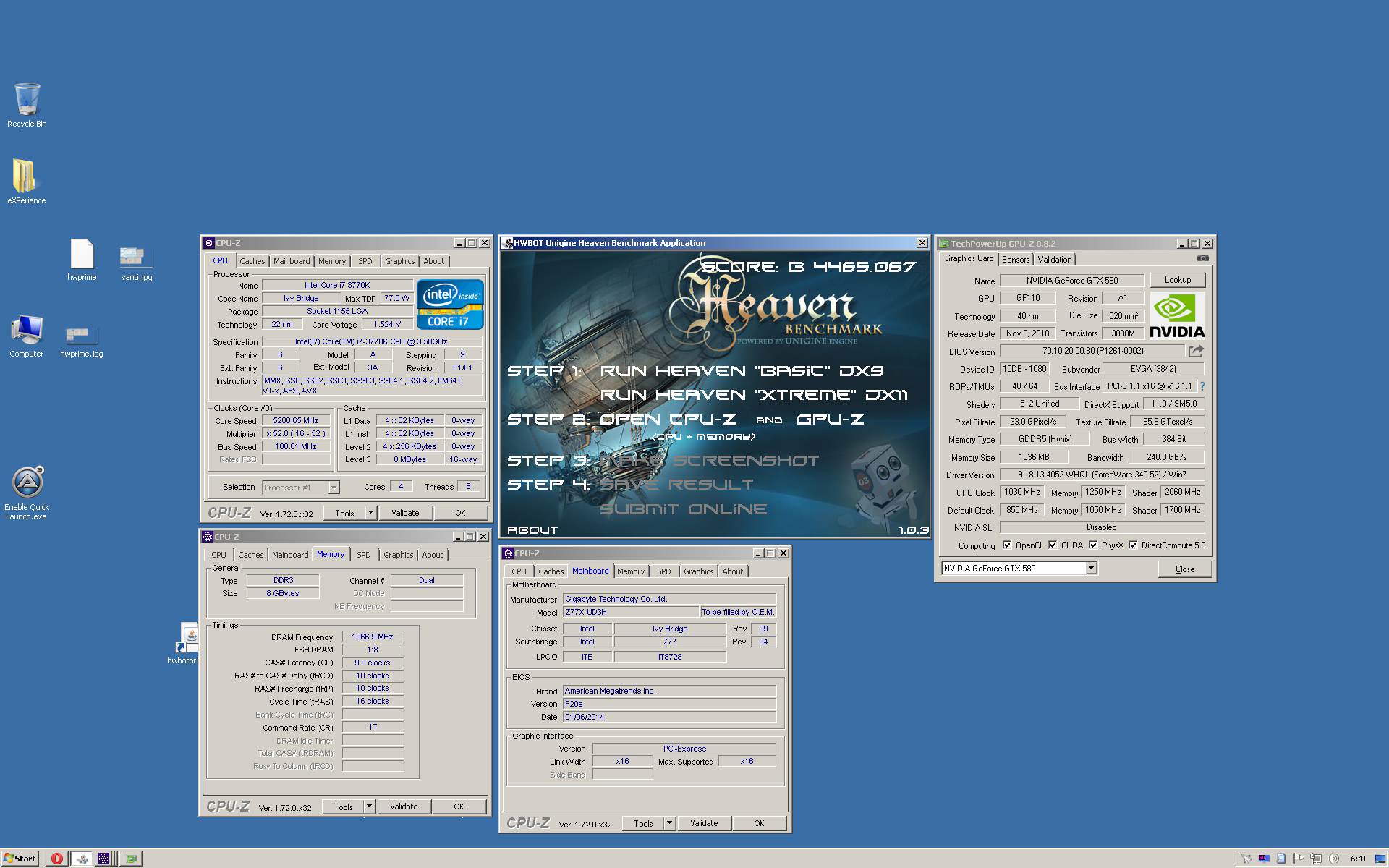
Task: Click the pink 60 counter tray icon
Action: click(x=1264, y=859)
